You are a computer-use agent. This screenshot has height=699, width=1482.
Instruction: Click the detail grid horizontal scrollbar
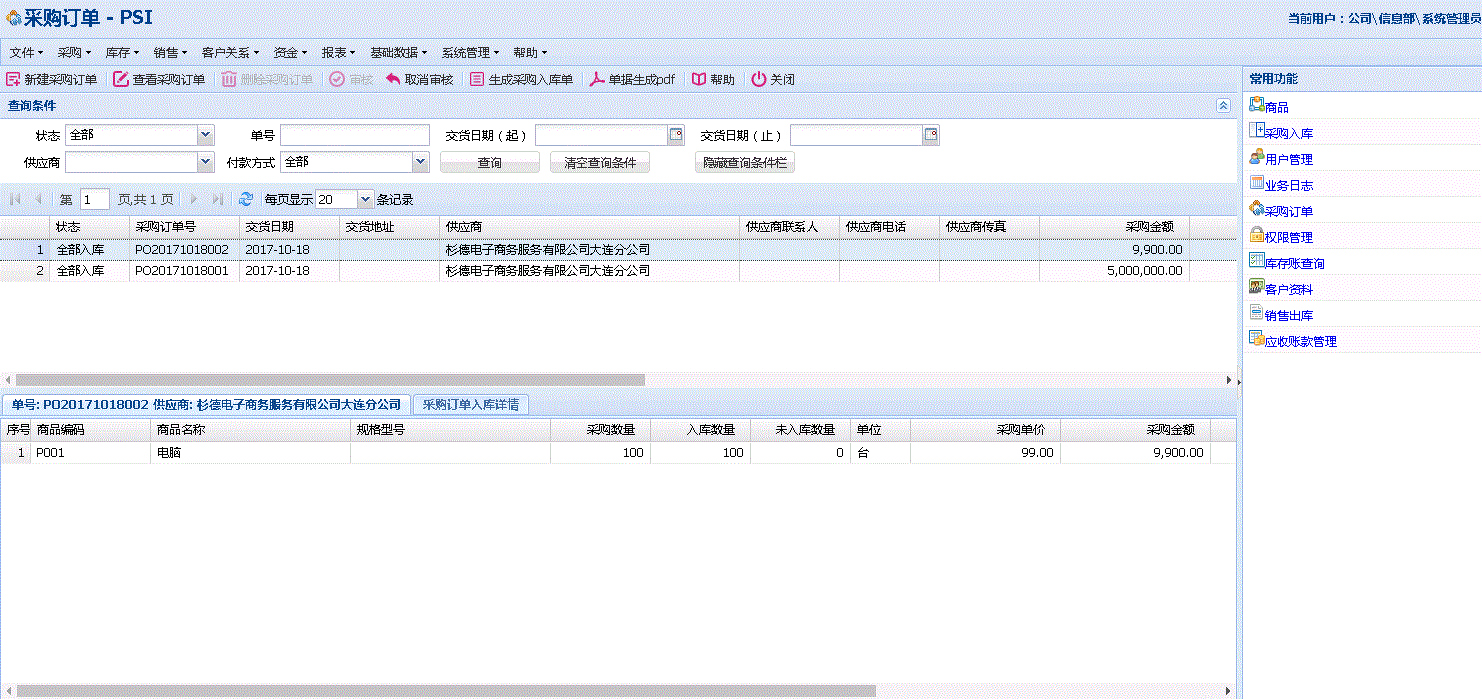(447, 691)
